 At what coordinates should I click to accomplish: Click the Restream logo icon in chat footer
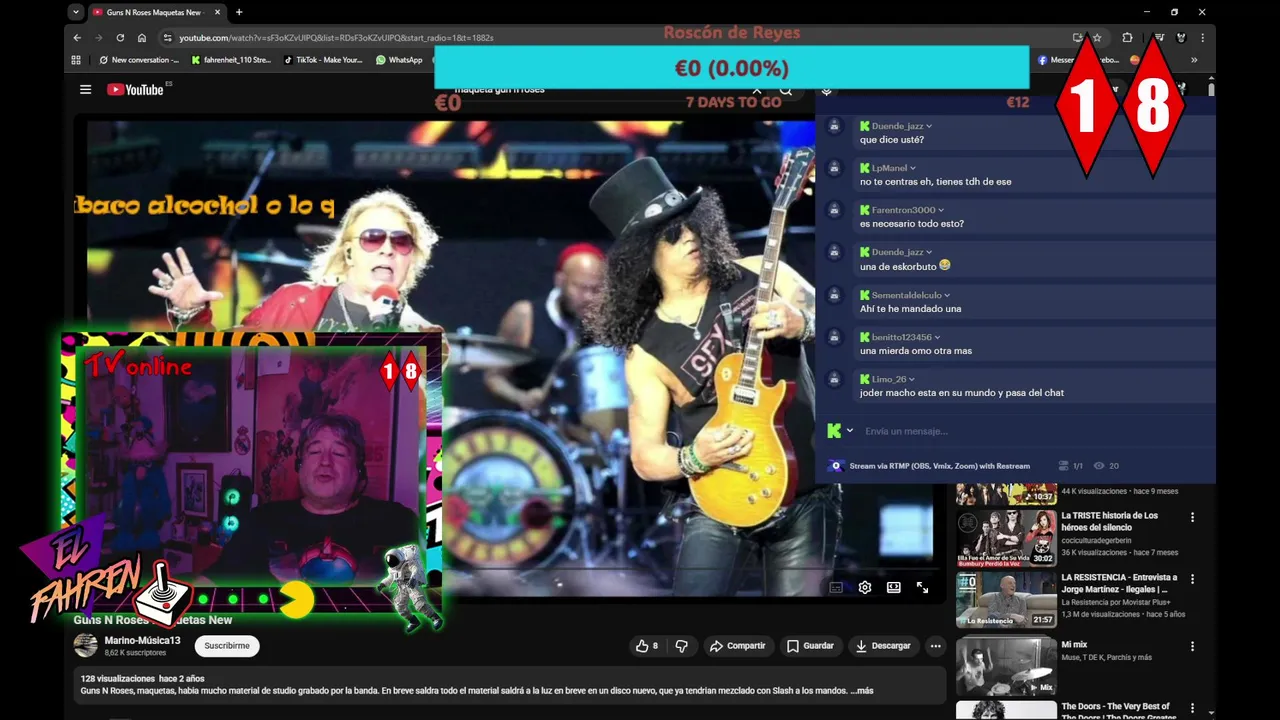coord(836,466)
